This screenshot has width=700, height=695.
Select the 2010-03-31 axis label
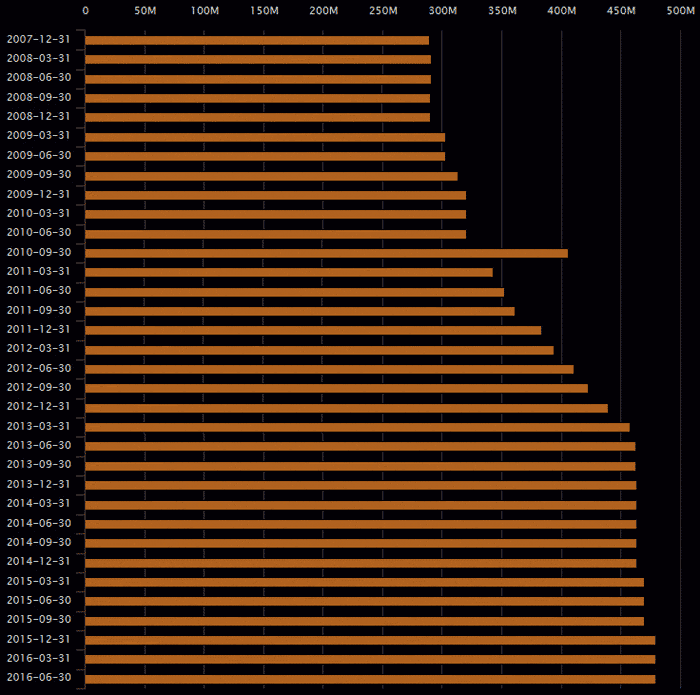coord(39,214)
